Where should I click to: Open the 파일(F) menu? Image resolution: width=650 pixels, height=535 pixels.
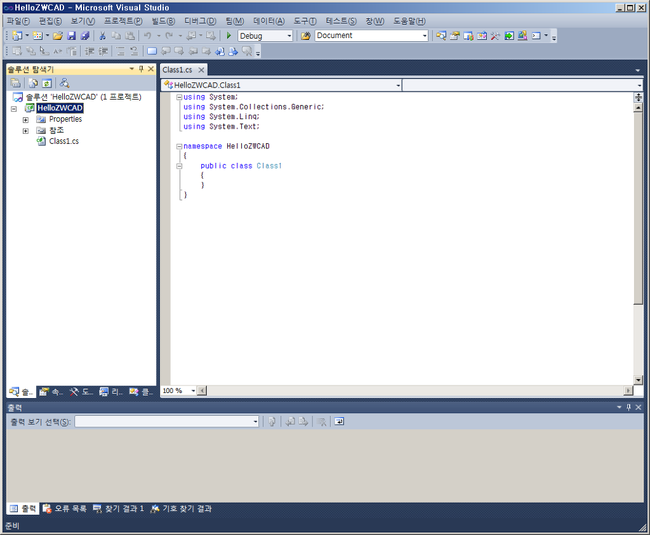(x=18, y=21)
